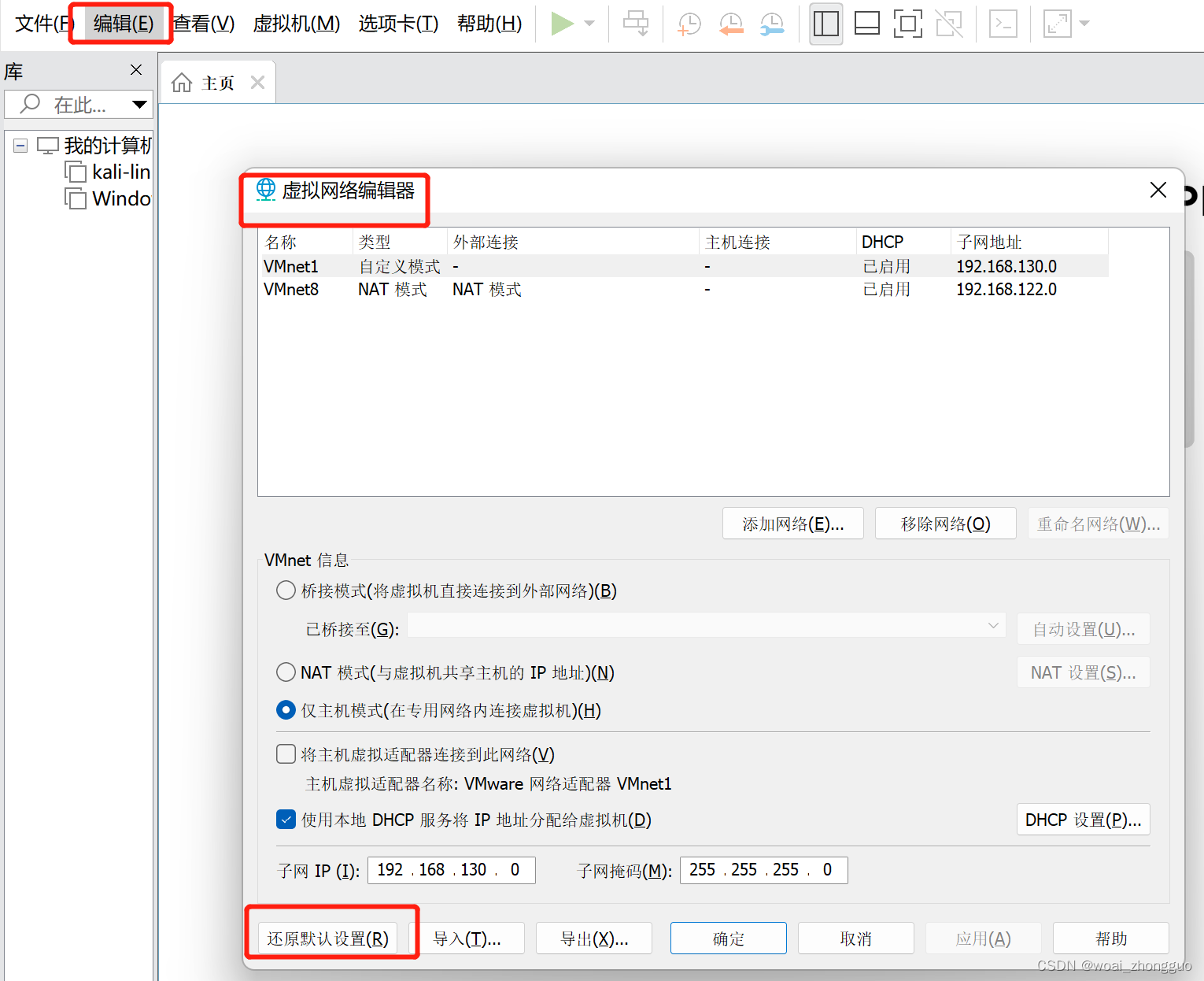Send Ctrl+Alt+Del toolbar icon

coord(636,24)
